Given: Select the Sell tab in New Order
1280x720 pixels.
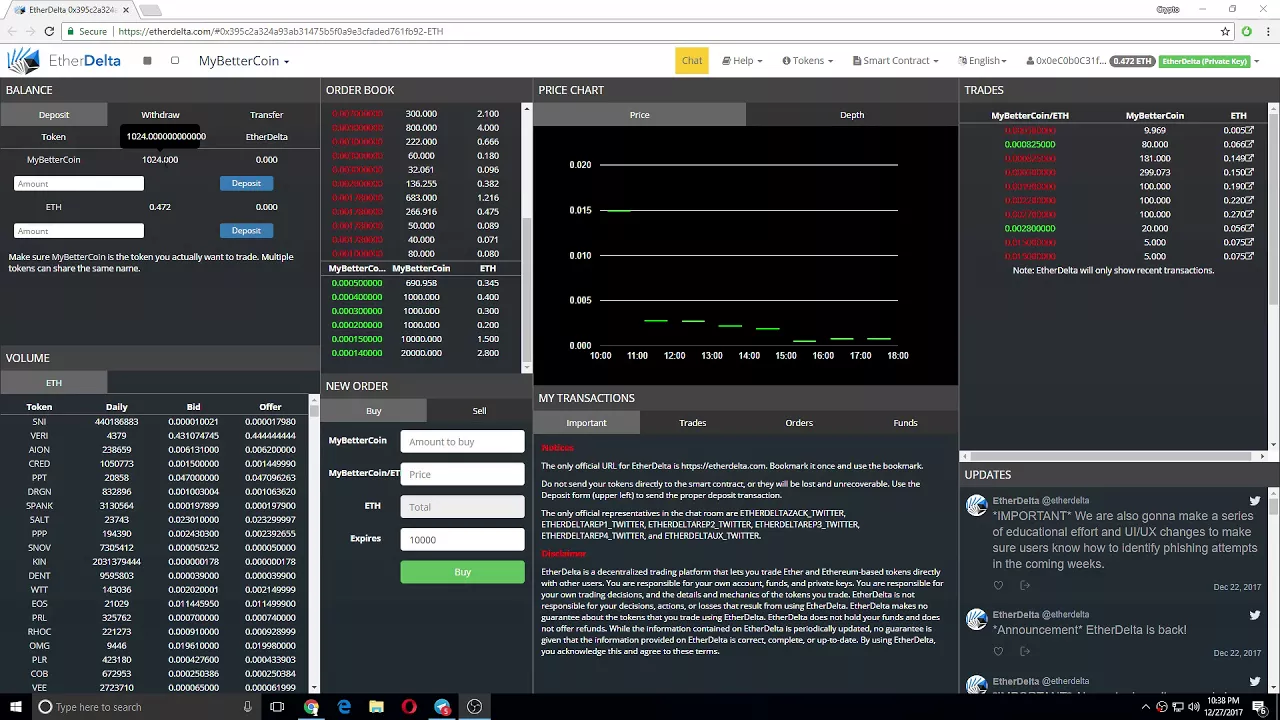Looking at the screenshot, I should click(479, 411).
